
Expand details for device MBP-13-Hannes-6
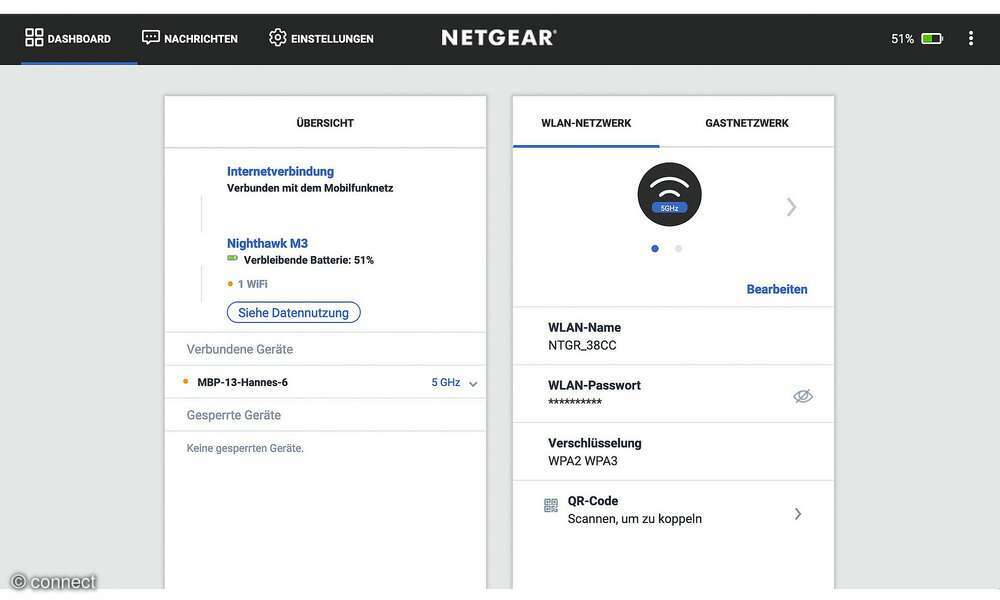click(471, 381)
